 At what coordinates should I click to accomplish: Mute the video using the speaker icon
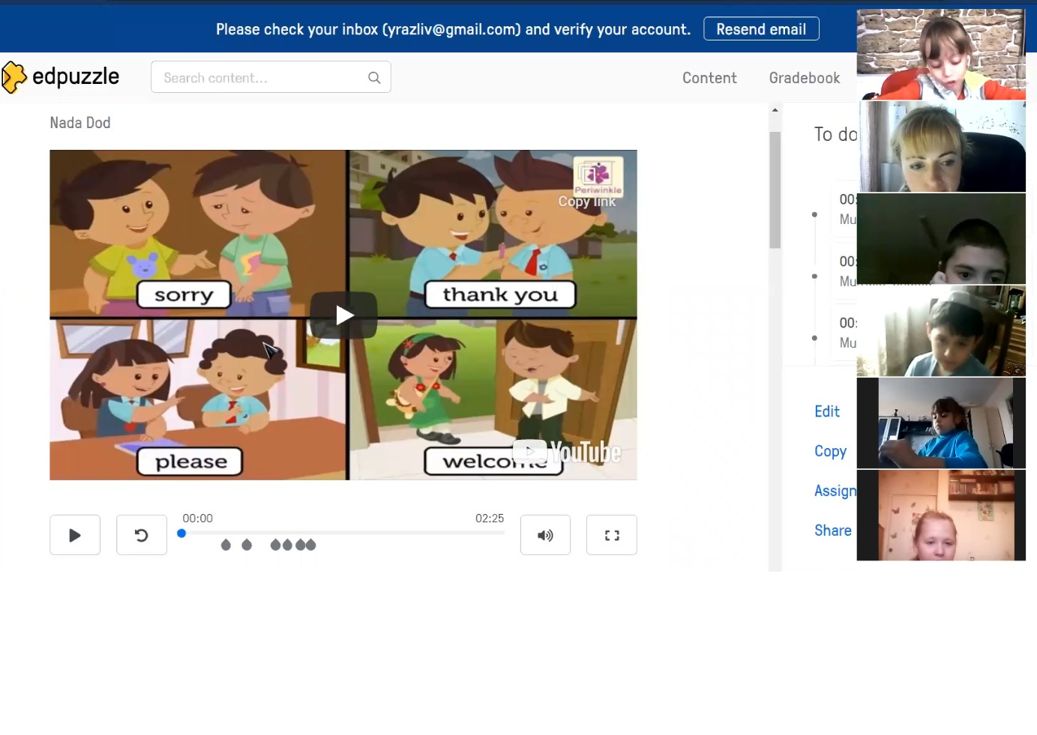545,535
